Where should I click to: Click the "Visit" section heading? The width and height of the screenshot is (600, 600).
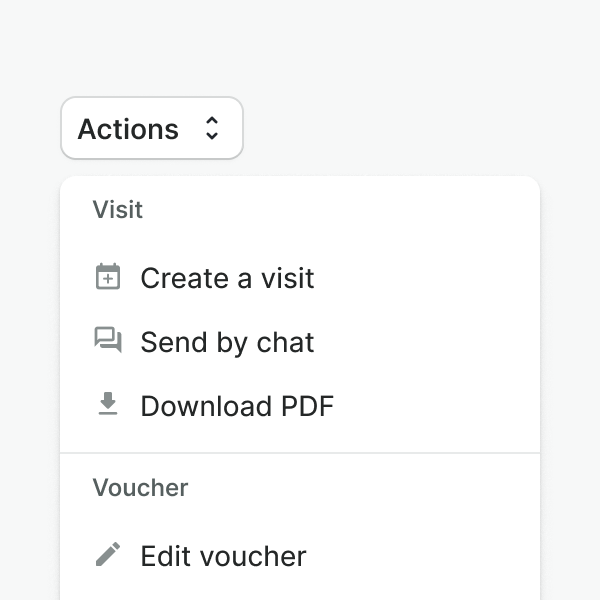pyautogui.click(x=118, y=210)
